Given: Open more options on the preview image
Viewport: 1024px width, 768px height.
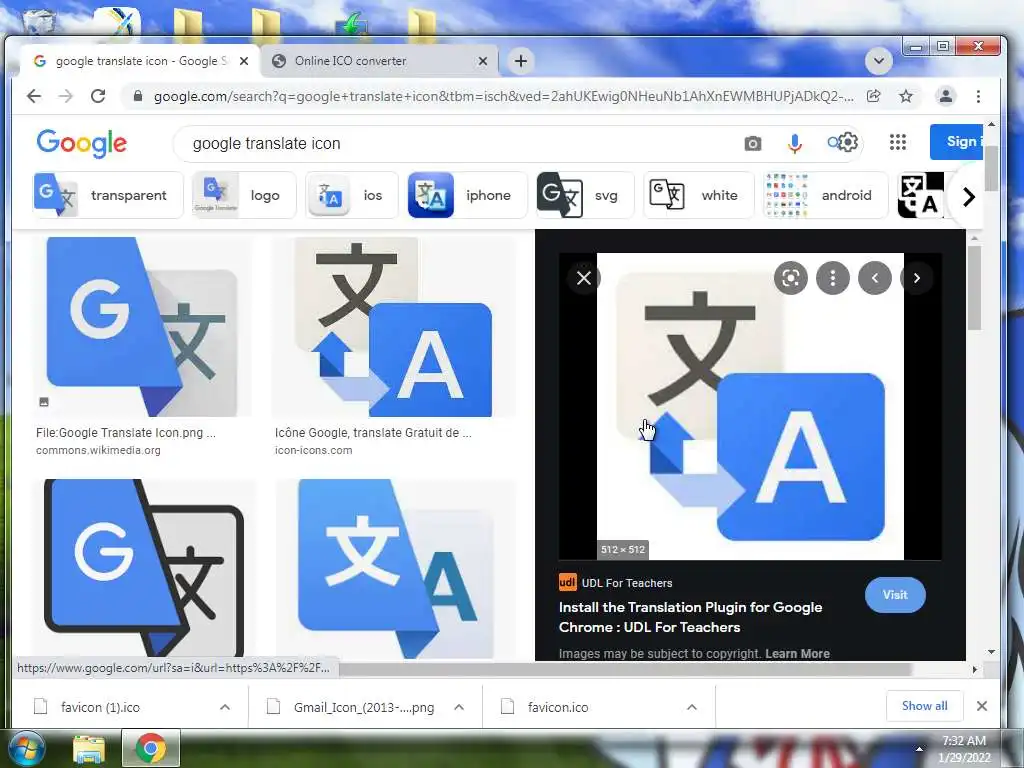Looking at the screenshot, I should tap(832, 278).
